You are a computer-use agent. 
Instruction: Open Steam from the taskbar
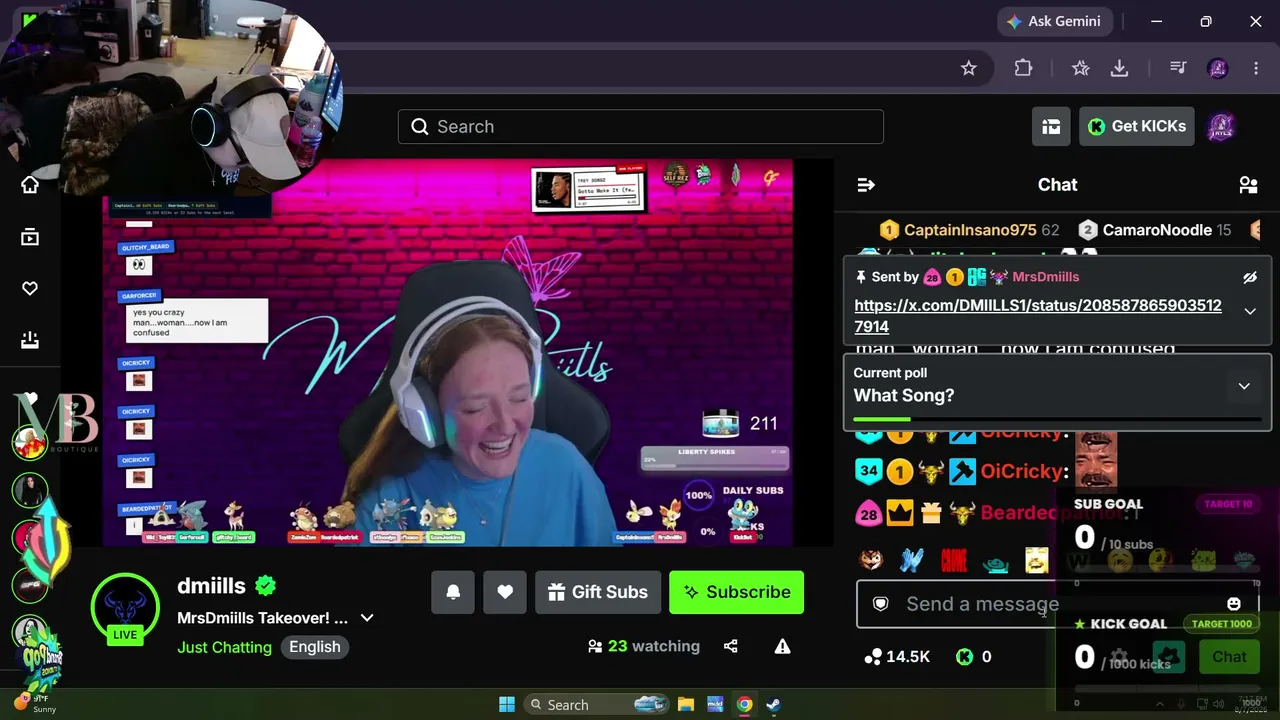point(773,705)
